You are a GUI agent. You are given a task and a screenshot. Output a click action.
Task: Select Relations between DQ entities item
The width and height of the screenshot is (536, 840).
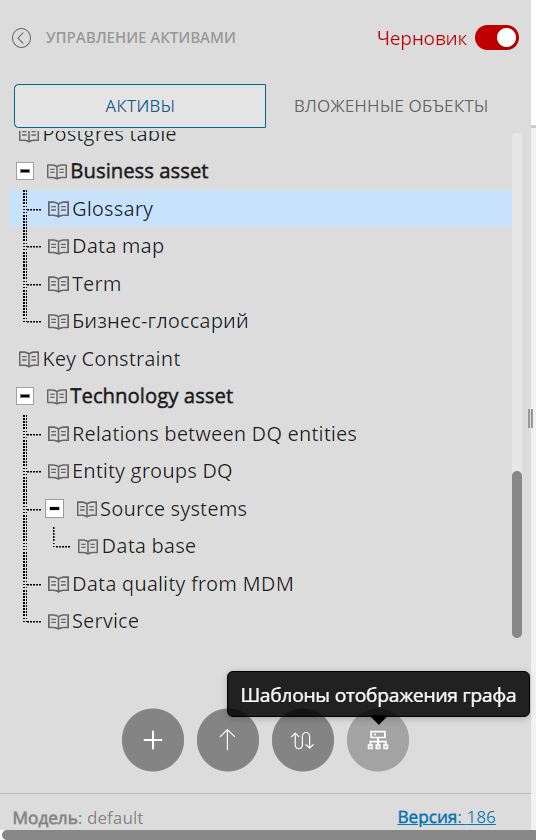214,433
